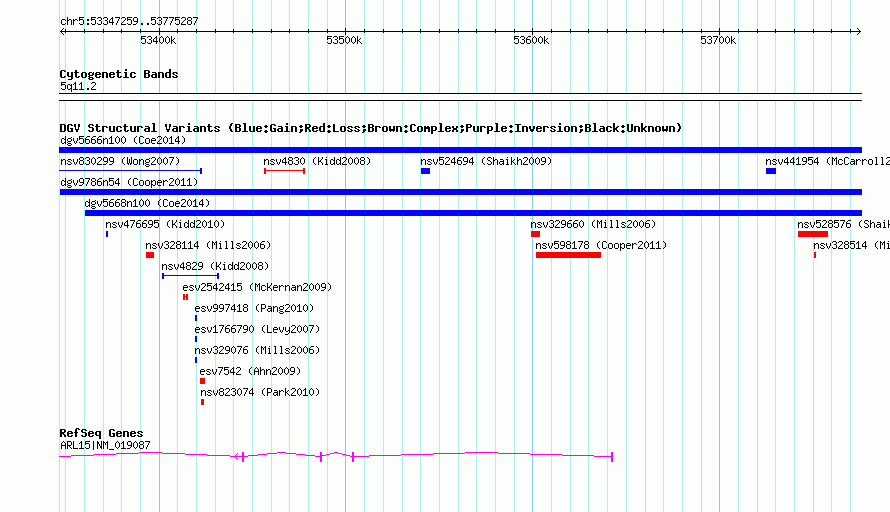This screenshot has height=512, width=890.
Task: Open the nsv328514 variant label
Action: coord(851,245)
